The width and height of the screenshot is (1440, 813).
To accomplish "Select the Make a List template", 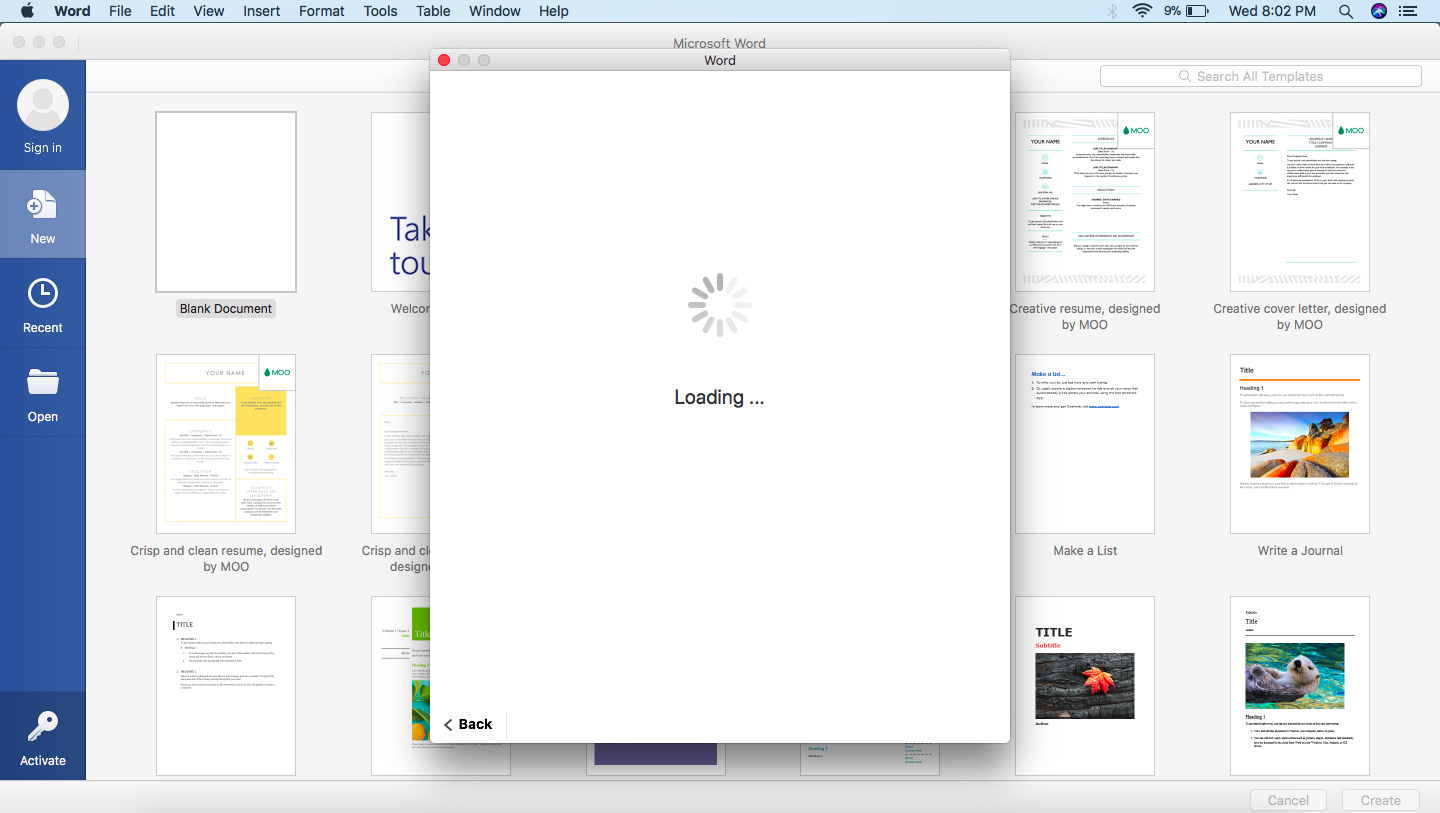I will pos(1085,444).
